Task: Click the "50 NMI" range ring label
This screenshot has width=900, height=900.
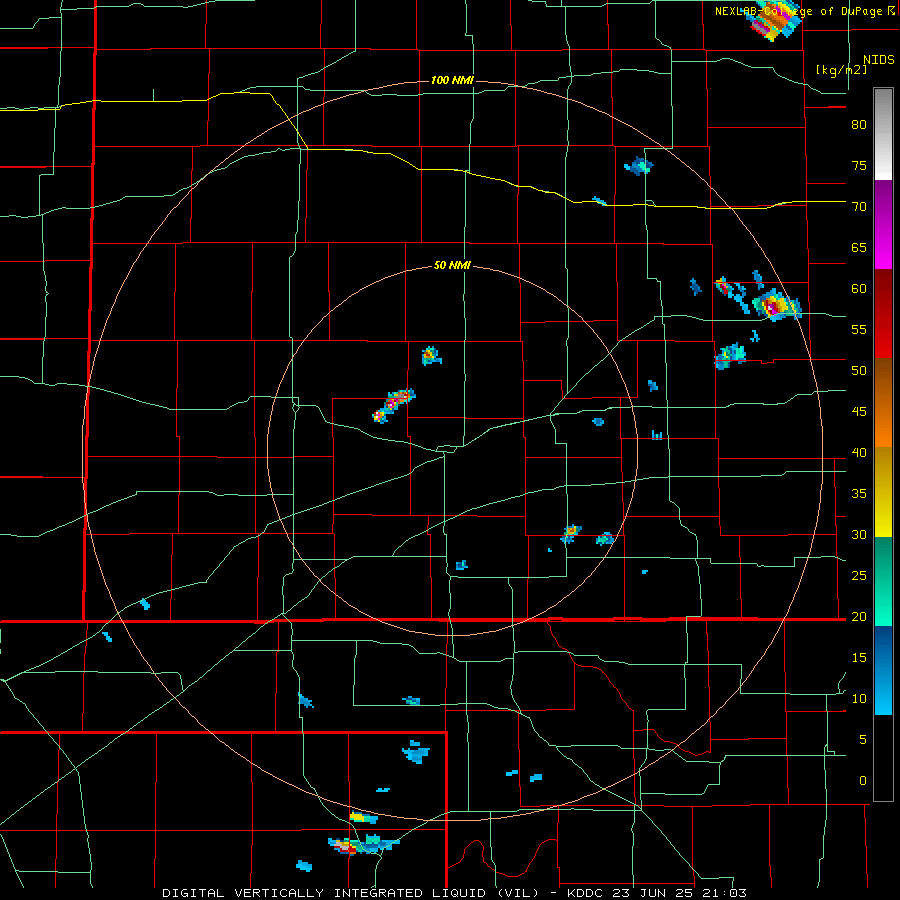Action: [x=452, y=265]
